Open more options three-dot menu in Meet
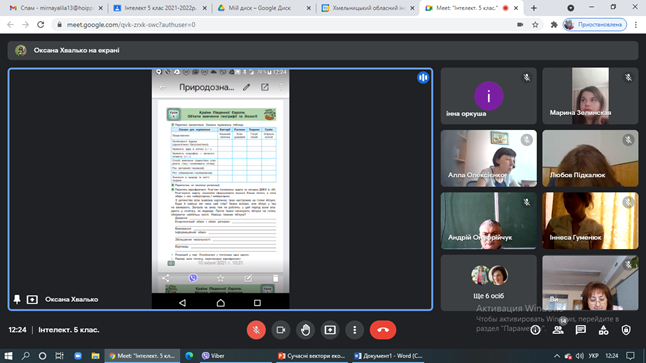This screenshot has width=646, height=363. (354, 330)
